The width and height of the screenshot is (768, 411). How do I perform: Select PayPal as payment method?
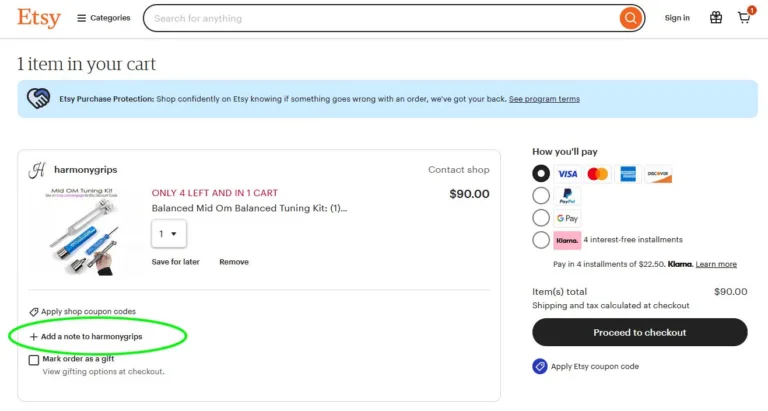pos(541,196)
